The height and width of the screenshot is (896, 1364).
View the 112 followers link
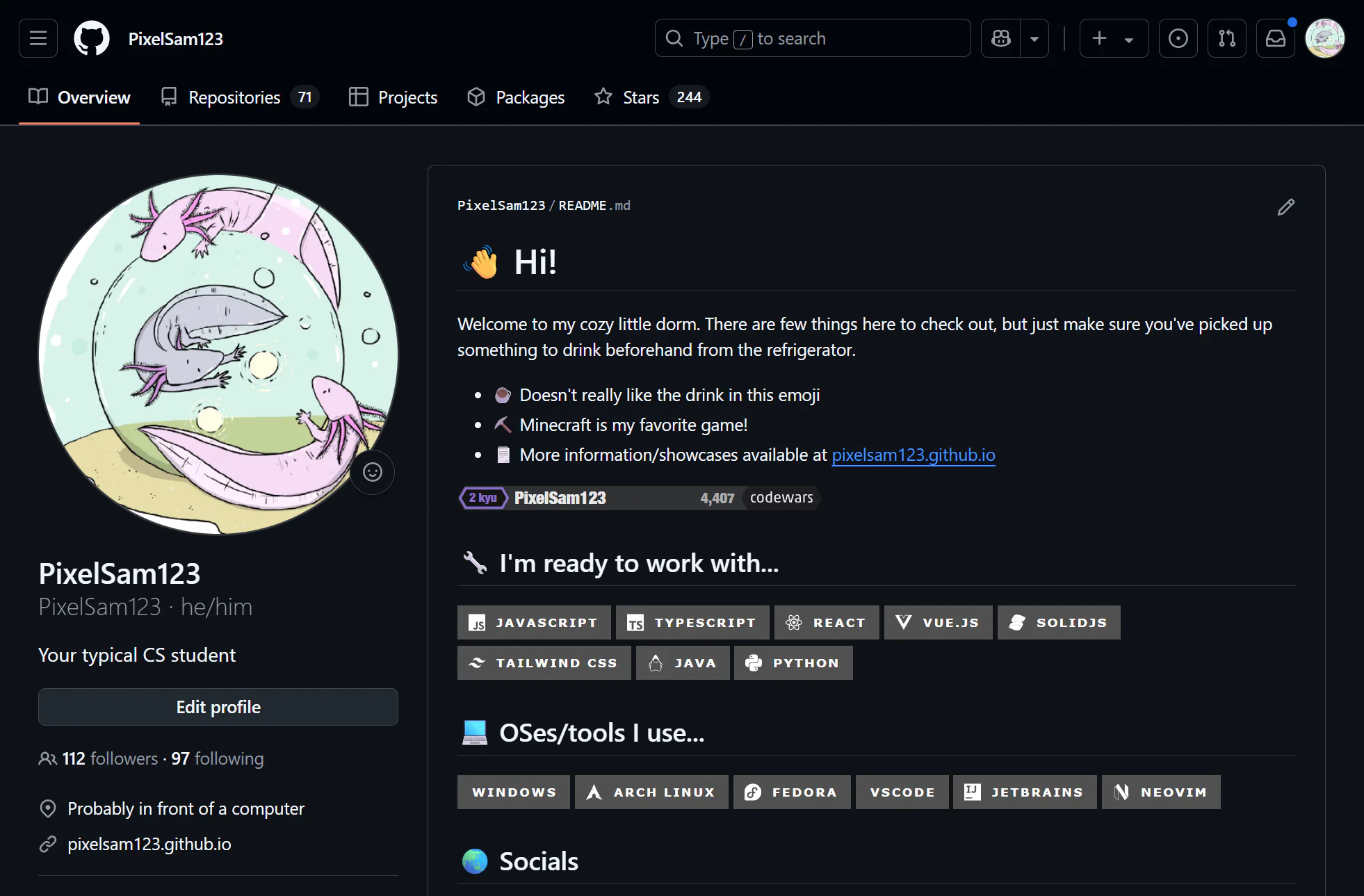(x=110, y=758)
